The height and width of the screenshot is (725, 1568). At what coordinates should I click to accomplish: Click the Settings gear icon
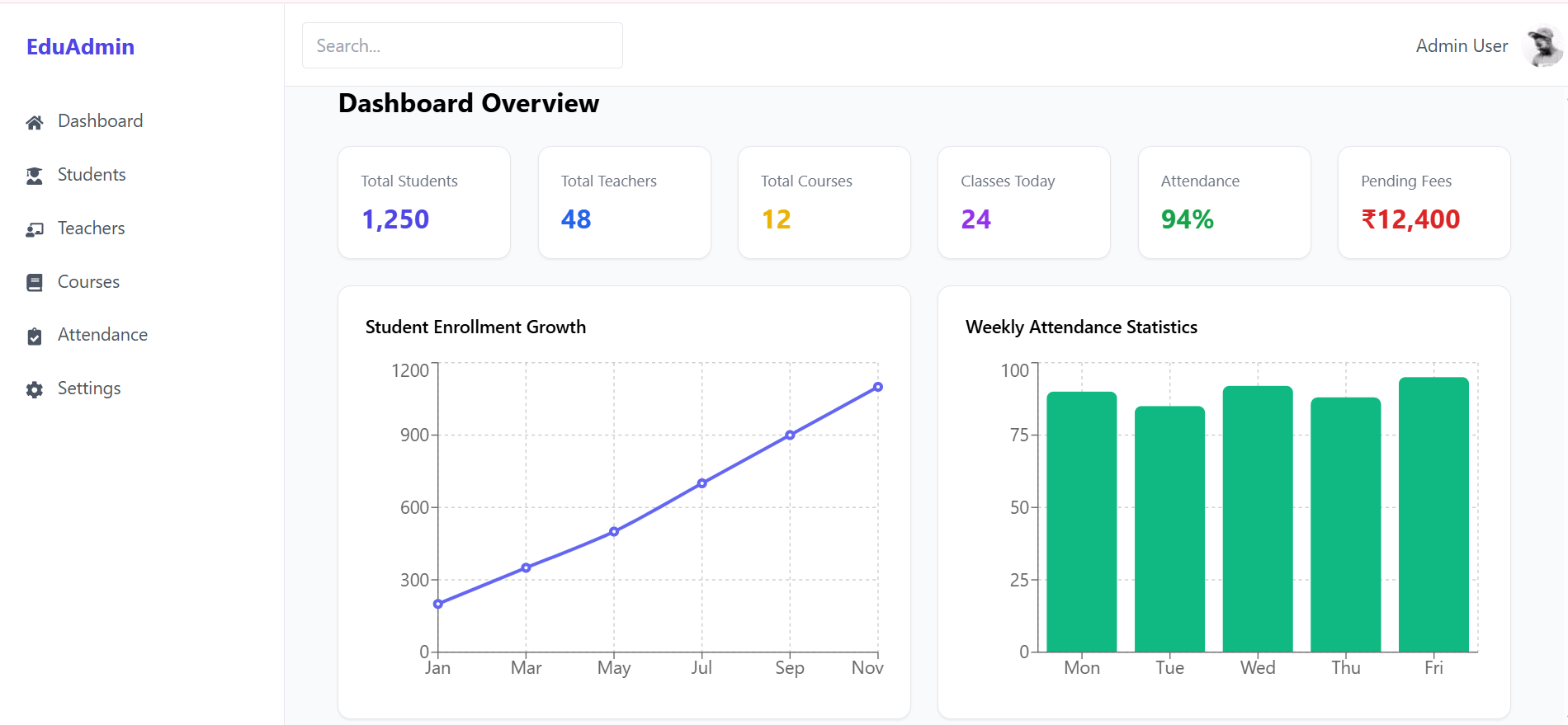pyautogui.click(x=35, y=389)
